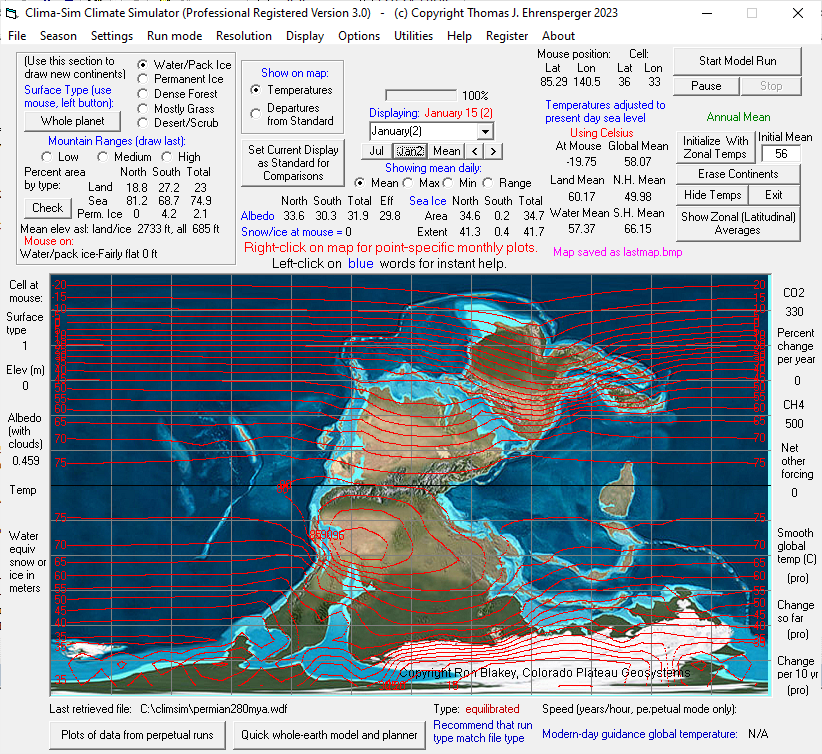Click the blue Albedo help link
Viewport: 822px width, 754px height.
[257, 216]
